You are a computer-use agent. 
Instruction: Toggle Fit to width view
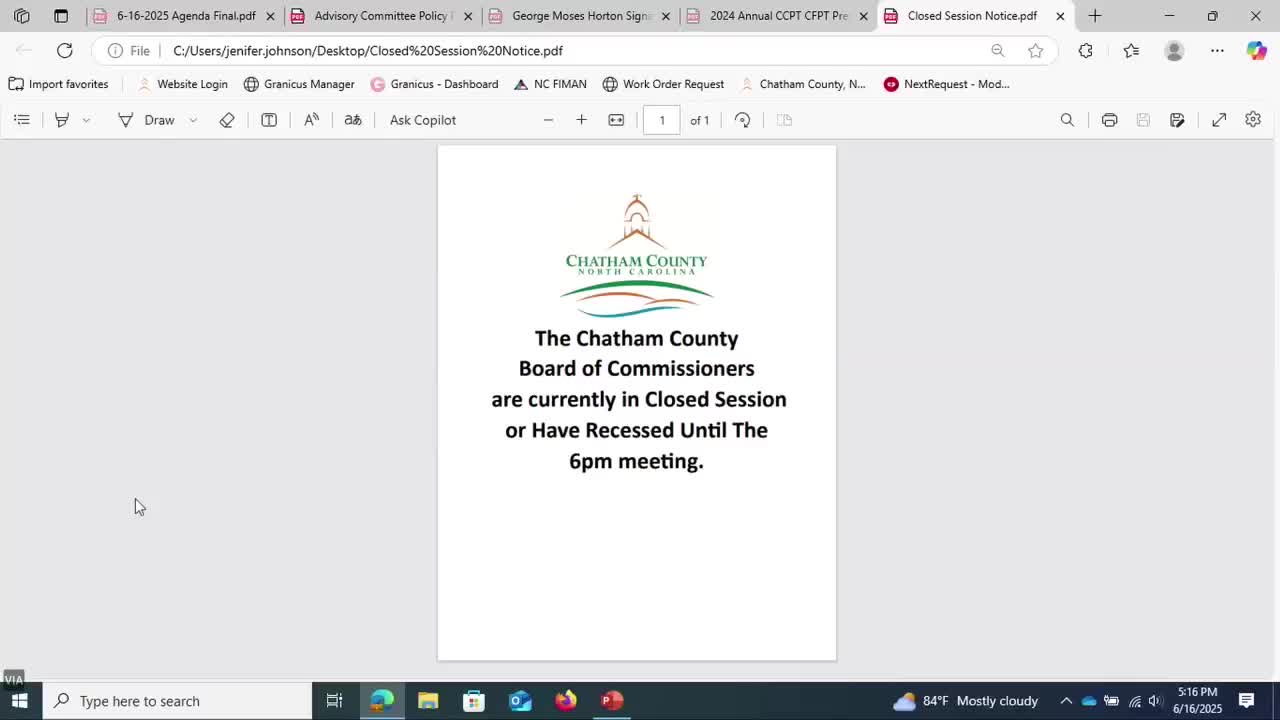click(x=616, y=120)
